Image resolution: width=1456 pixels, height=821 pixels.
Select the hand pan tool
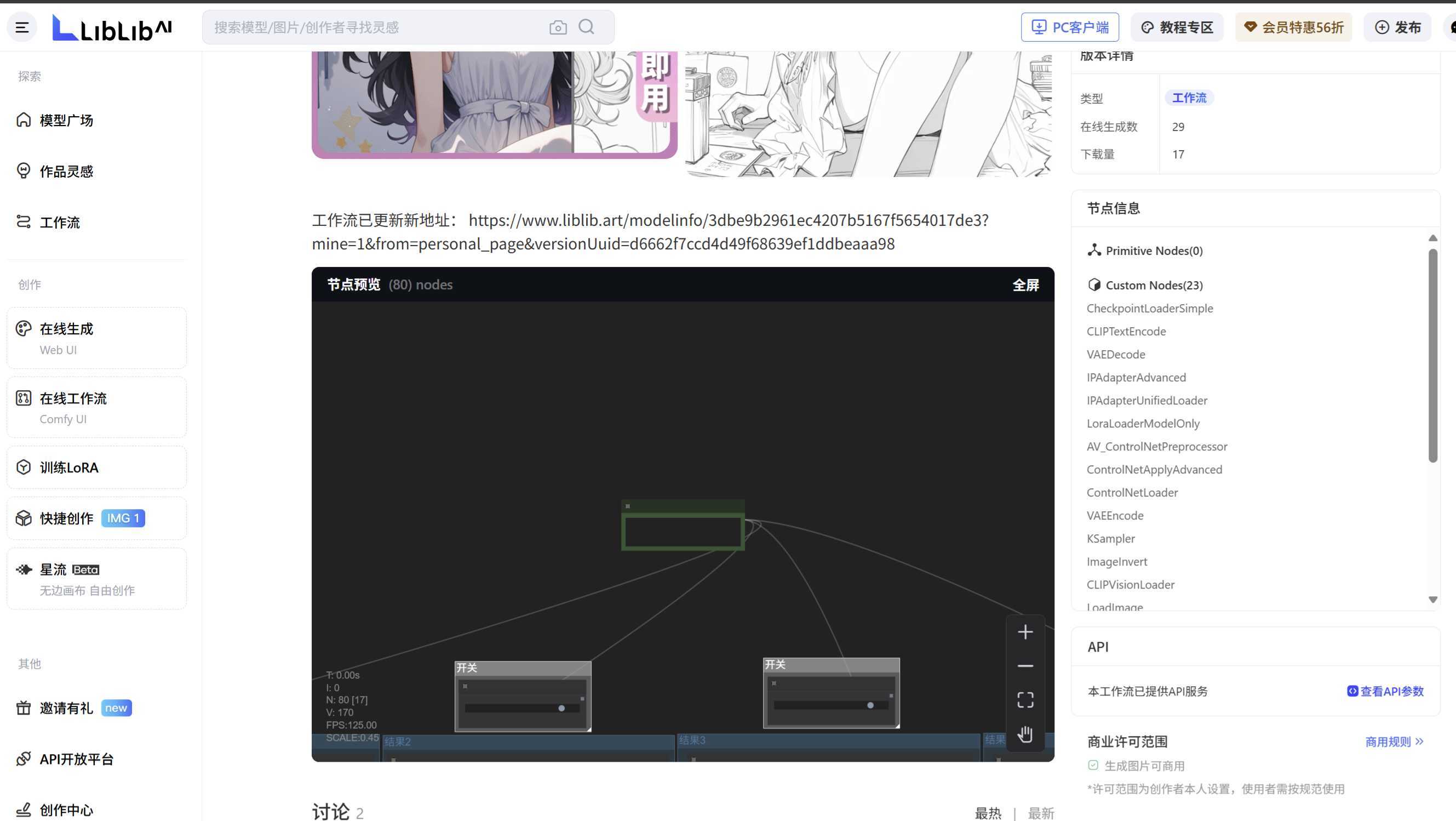tap(1025, 734)
